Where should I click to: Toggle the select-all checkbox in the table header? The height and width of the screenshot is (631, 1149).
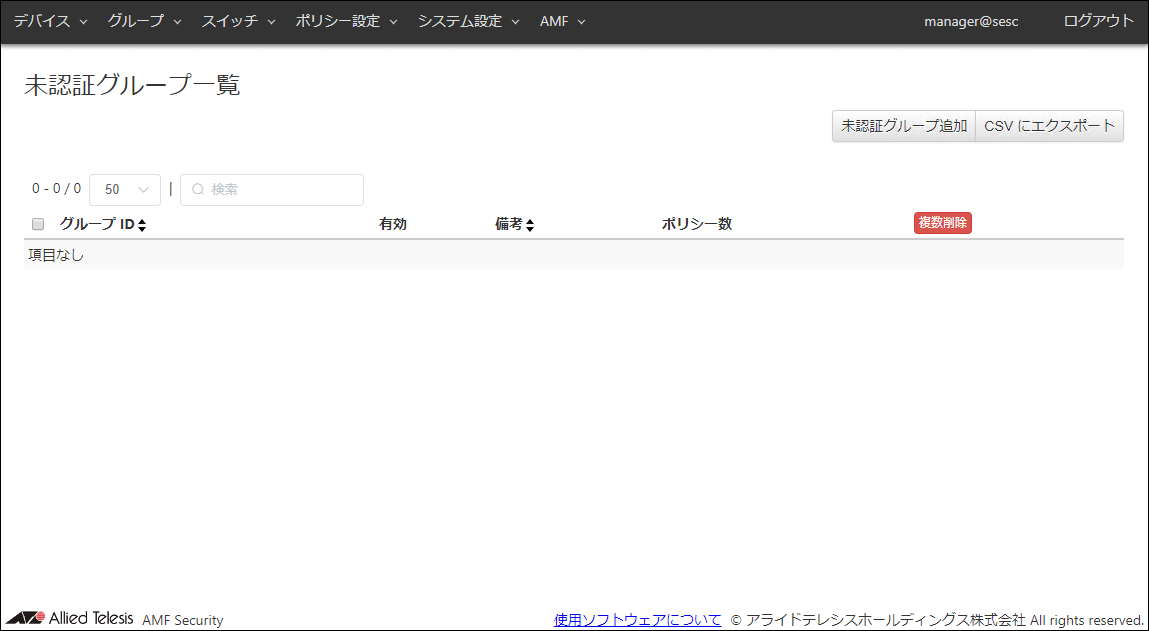pyautogui.click(x=38, y=224)
